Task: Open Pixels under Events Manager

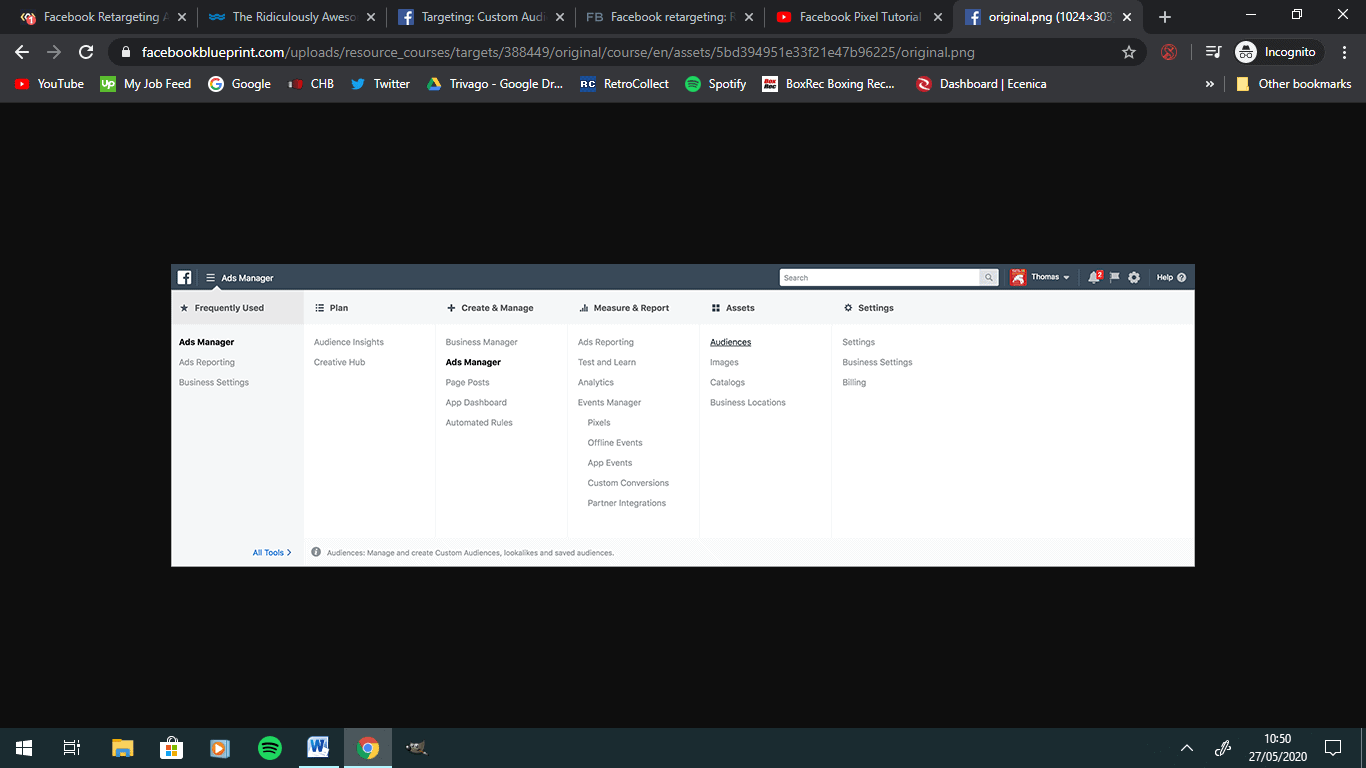Action: click(599, 422)
